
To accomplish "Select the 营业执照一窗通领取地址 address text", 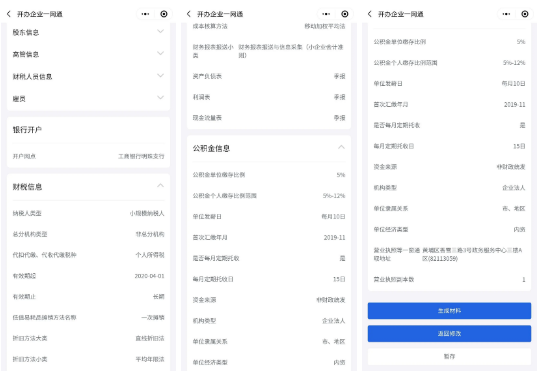I will pyautogui.click(x=472, y=254).
